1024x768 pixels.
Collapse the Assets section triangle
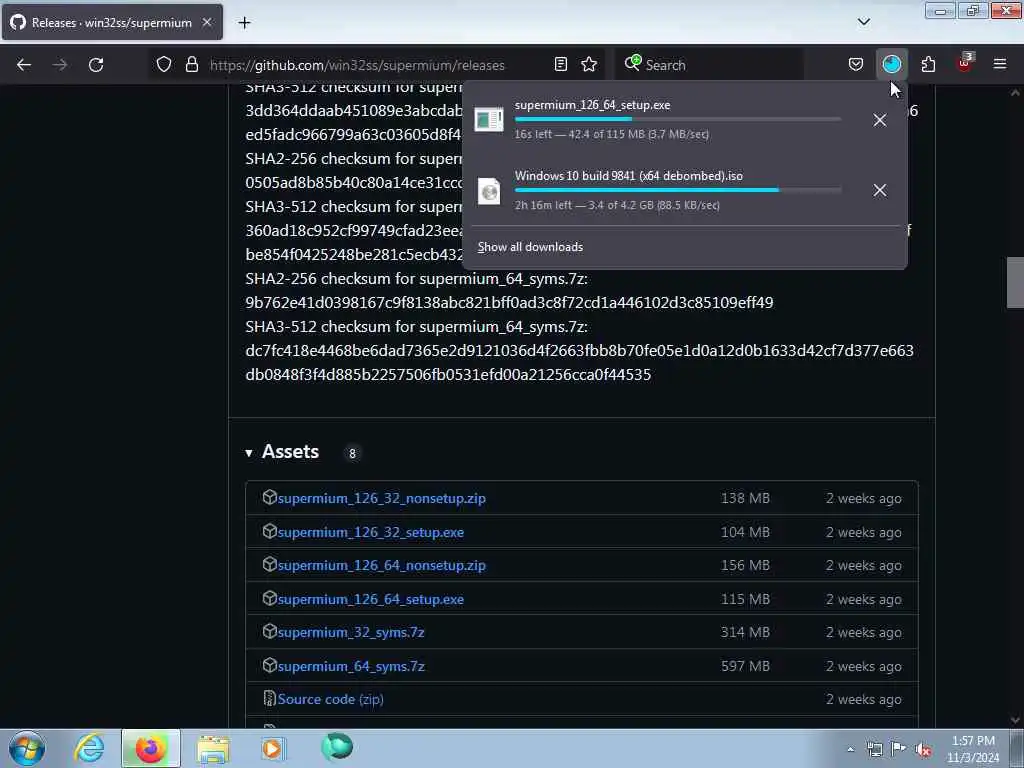[249, 453]
